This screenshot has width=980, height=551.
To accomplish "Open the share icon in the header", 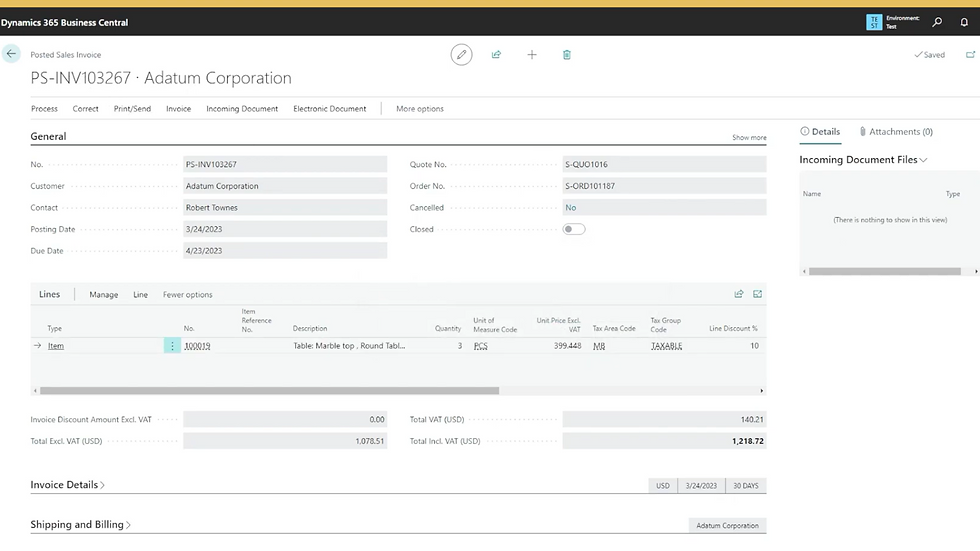I will point(496,54).
